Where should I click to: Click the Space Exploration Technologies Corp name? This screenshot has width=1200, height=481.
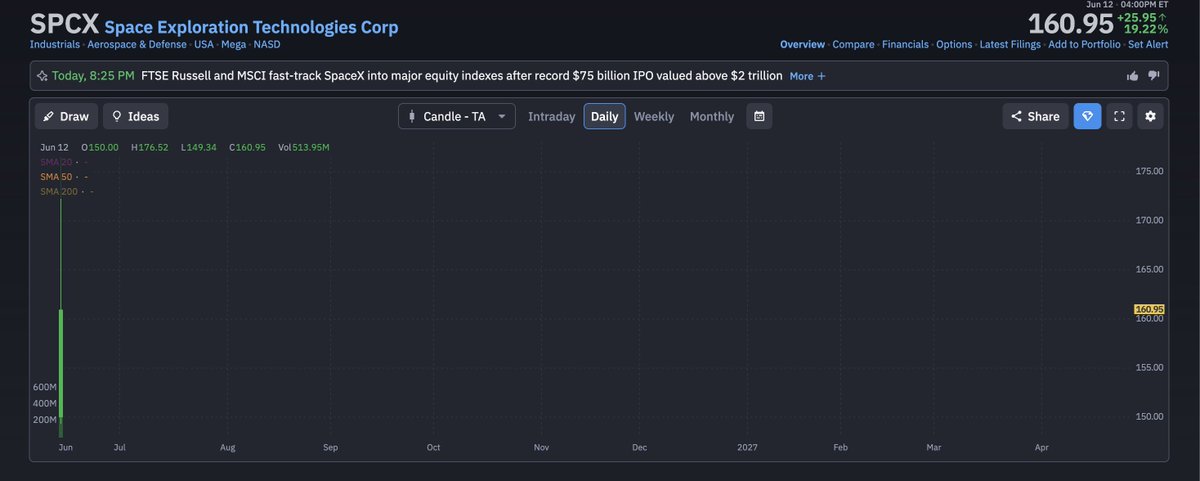coord(251,27)
